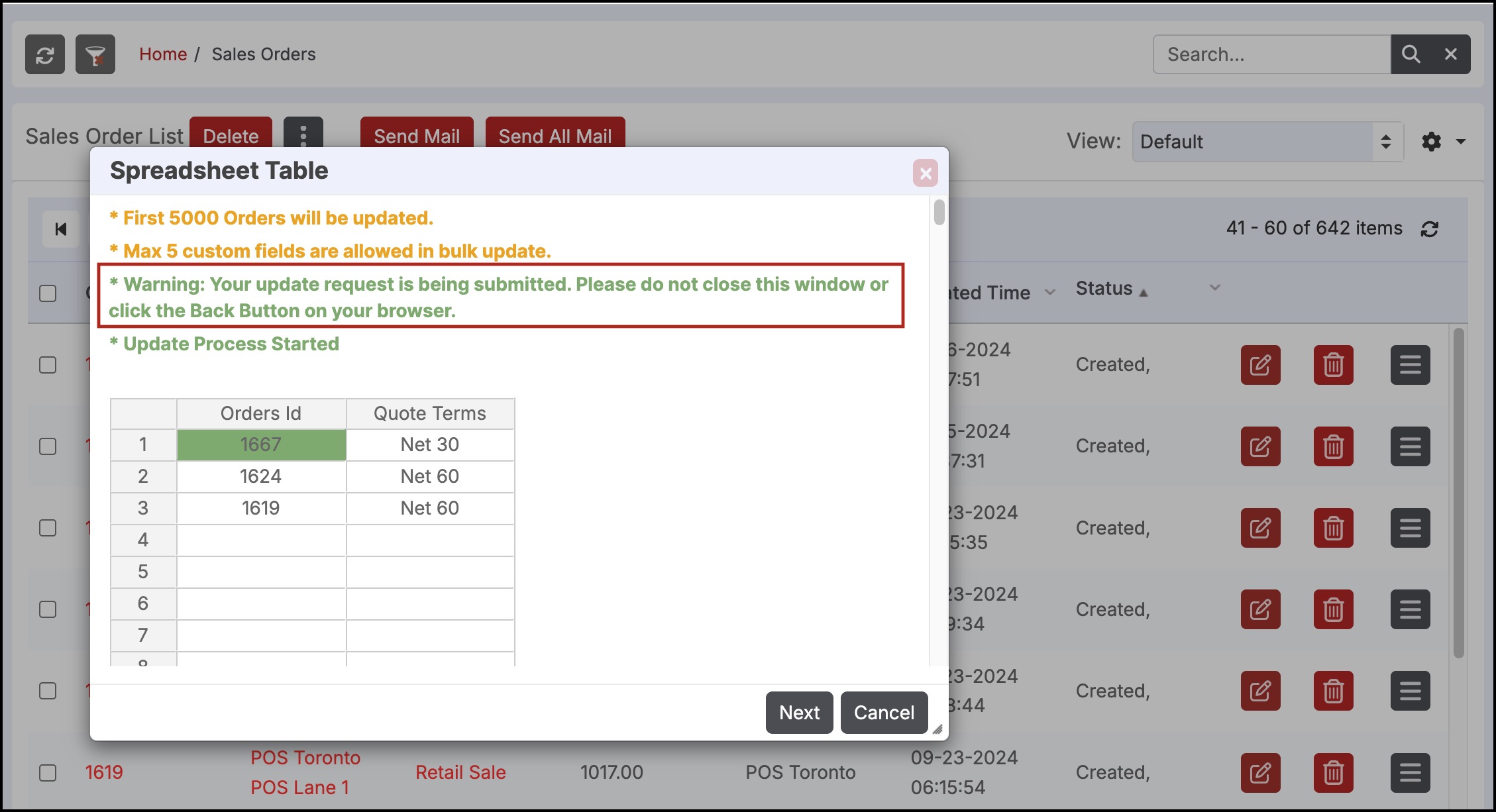Click the Search input field
The height and width of the screenshot is (812, 1496).
click(1271, 54)
